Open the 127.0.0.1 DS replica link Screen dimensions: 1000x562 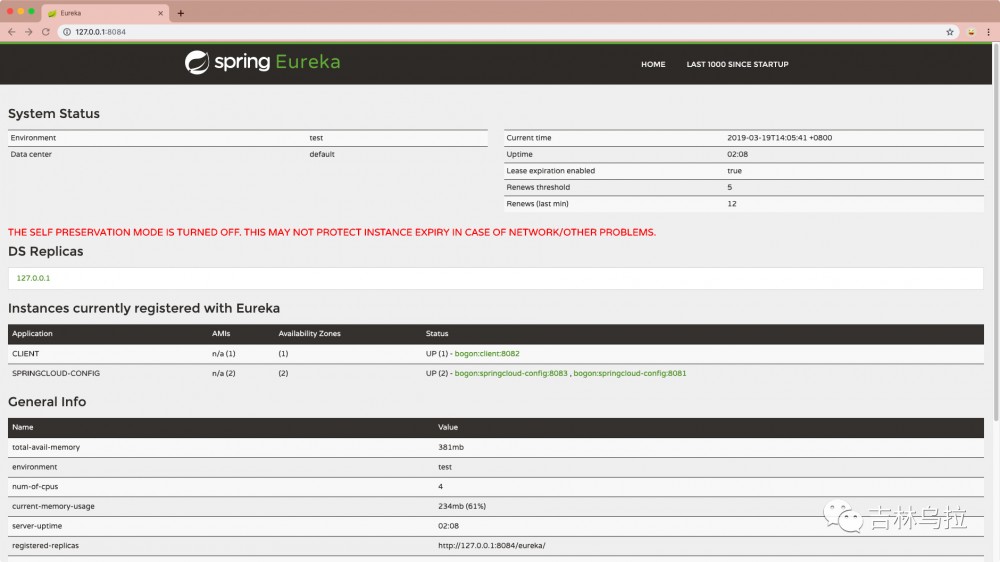[33, 278]
